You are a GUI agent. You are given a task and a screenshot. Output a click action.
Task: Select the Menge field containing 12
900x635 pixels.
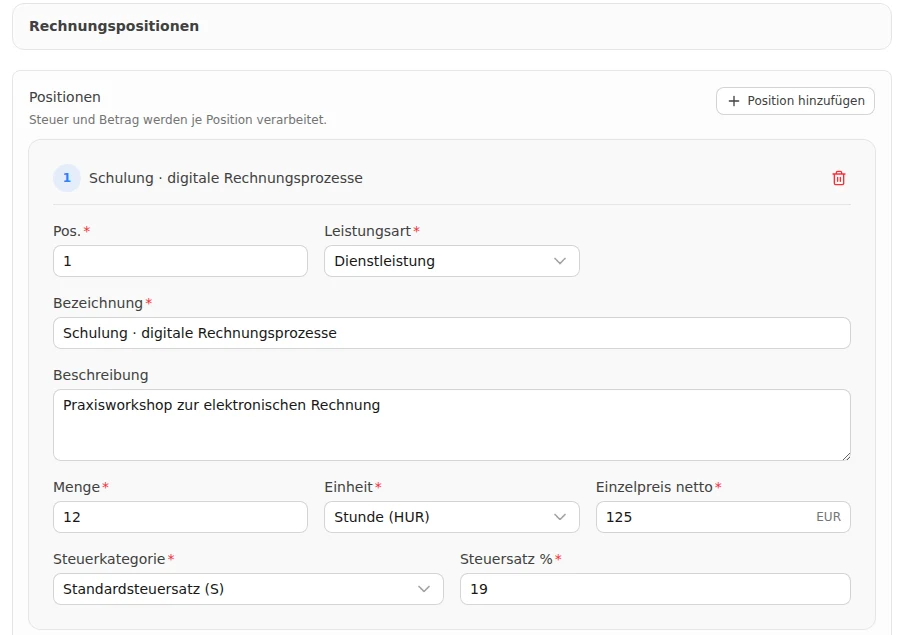[180, 517]
